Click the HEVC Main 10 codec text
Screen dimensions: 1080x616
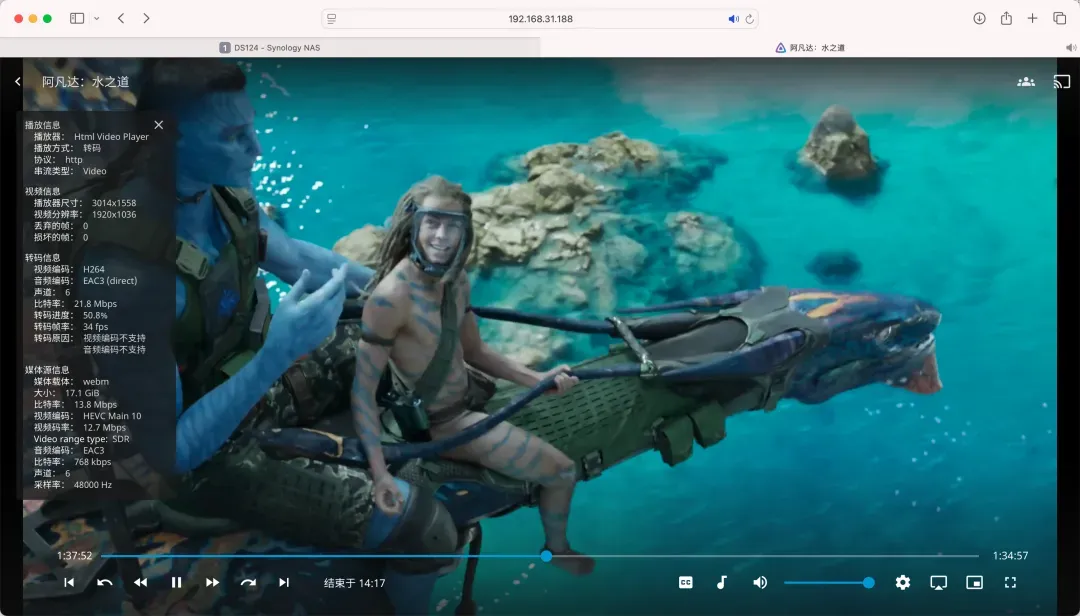click(x=112, y=415)
